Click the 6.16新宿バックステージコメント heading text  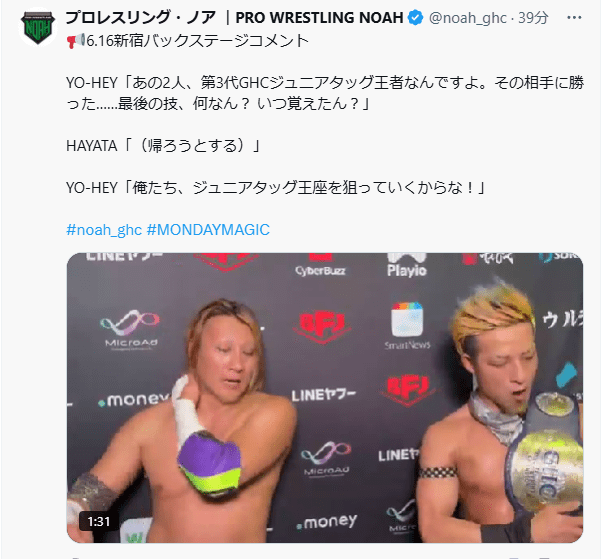[x=197, y=40]
